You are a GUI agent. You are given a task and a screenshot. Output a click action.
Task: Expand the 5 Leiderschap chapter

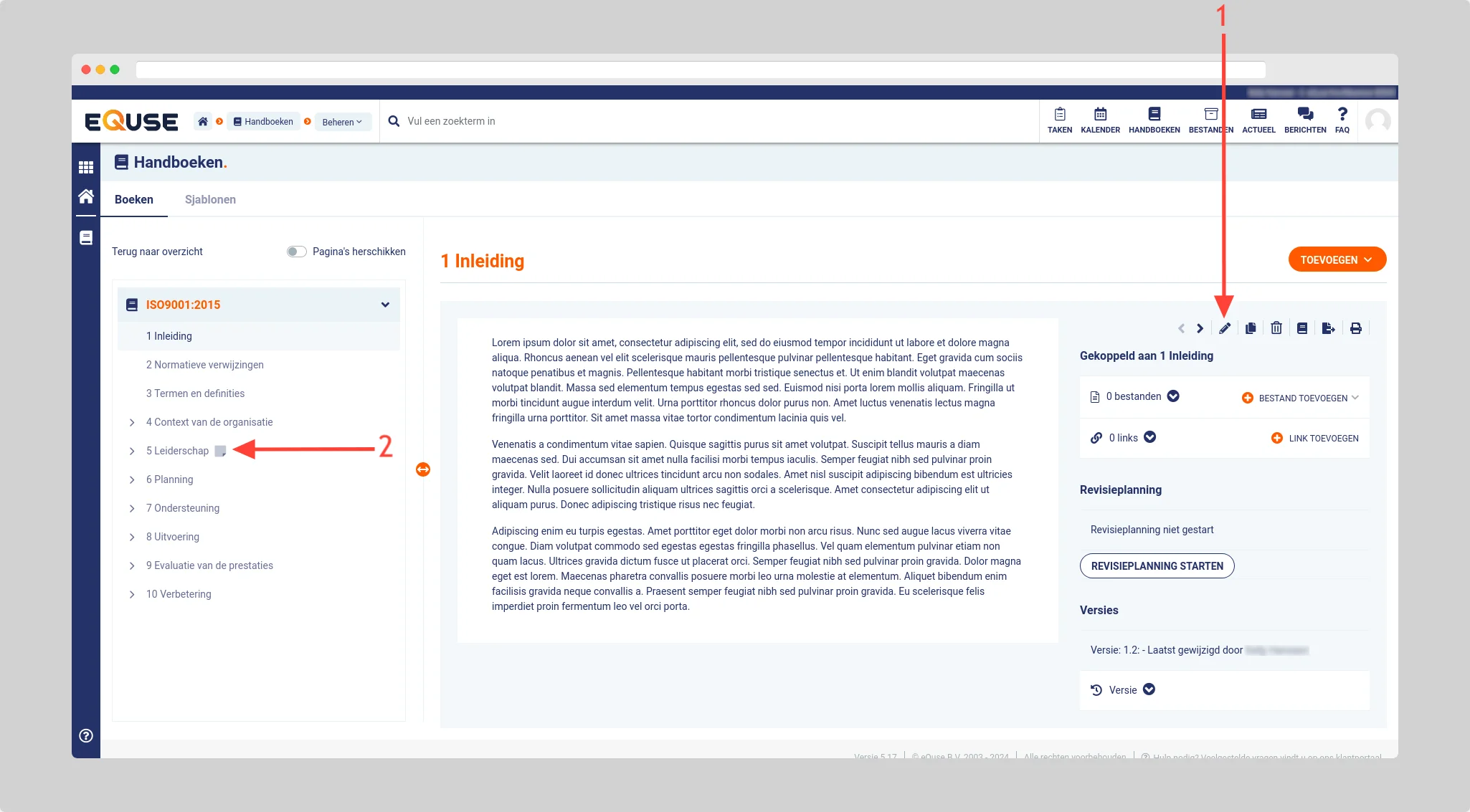coord(132,451)
